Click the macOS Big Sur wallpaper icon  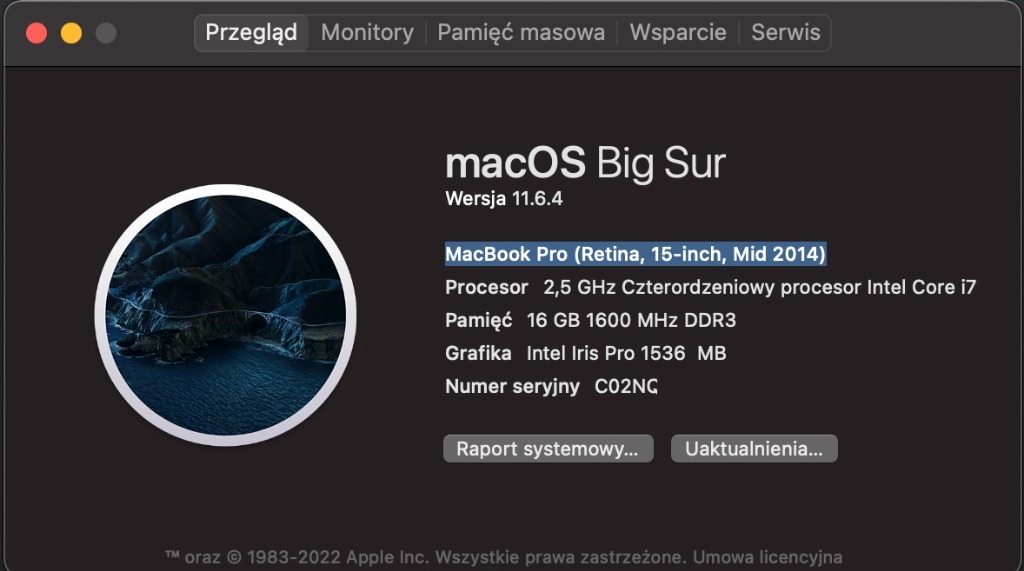click(x=225, y=315)
